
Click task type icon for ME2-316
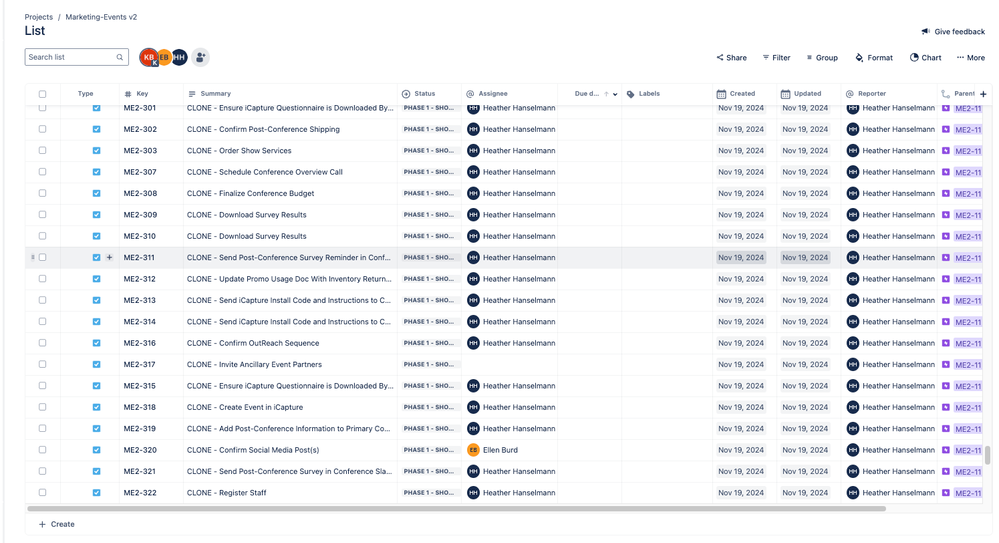pyautogui.click(x=96, y=343)
